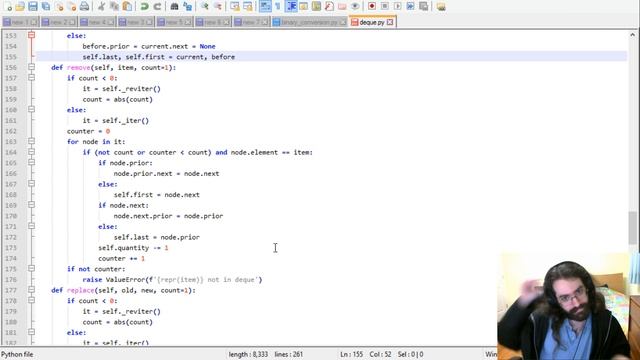Select the deque.py tab
The height and width of the screenshot is (360, 640).
(x=372, y=22)
